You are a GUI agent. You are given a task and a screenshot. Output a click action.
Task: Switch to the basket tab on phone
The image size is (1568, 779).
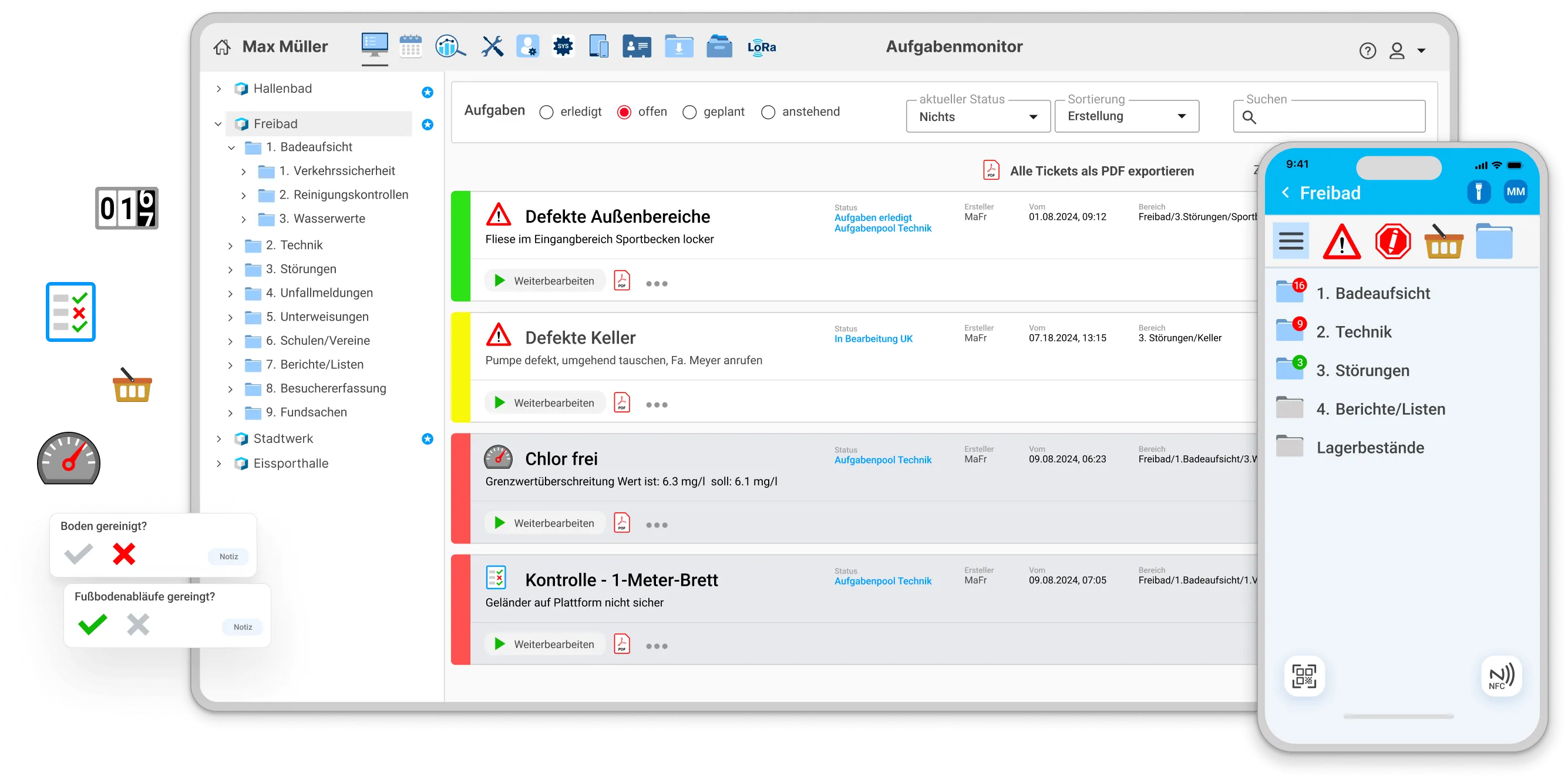click(1443, 242)
